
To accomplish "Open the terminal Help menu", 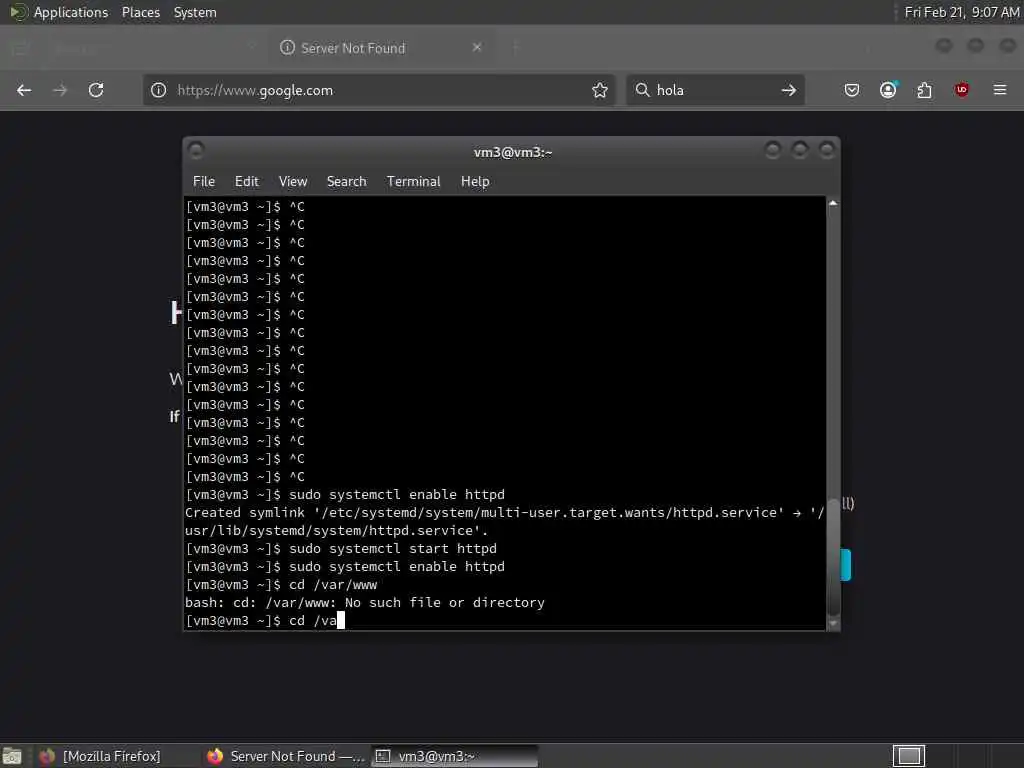I will pyautogui.click(x=475, y=182).
